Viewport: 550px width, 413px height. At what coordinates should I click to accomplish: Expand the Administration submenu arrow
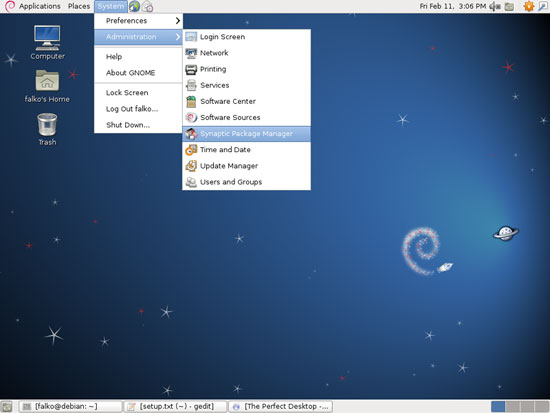pyautogui.click(x=178, y=37)
